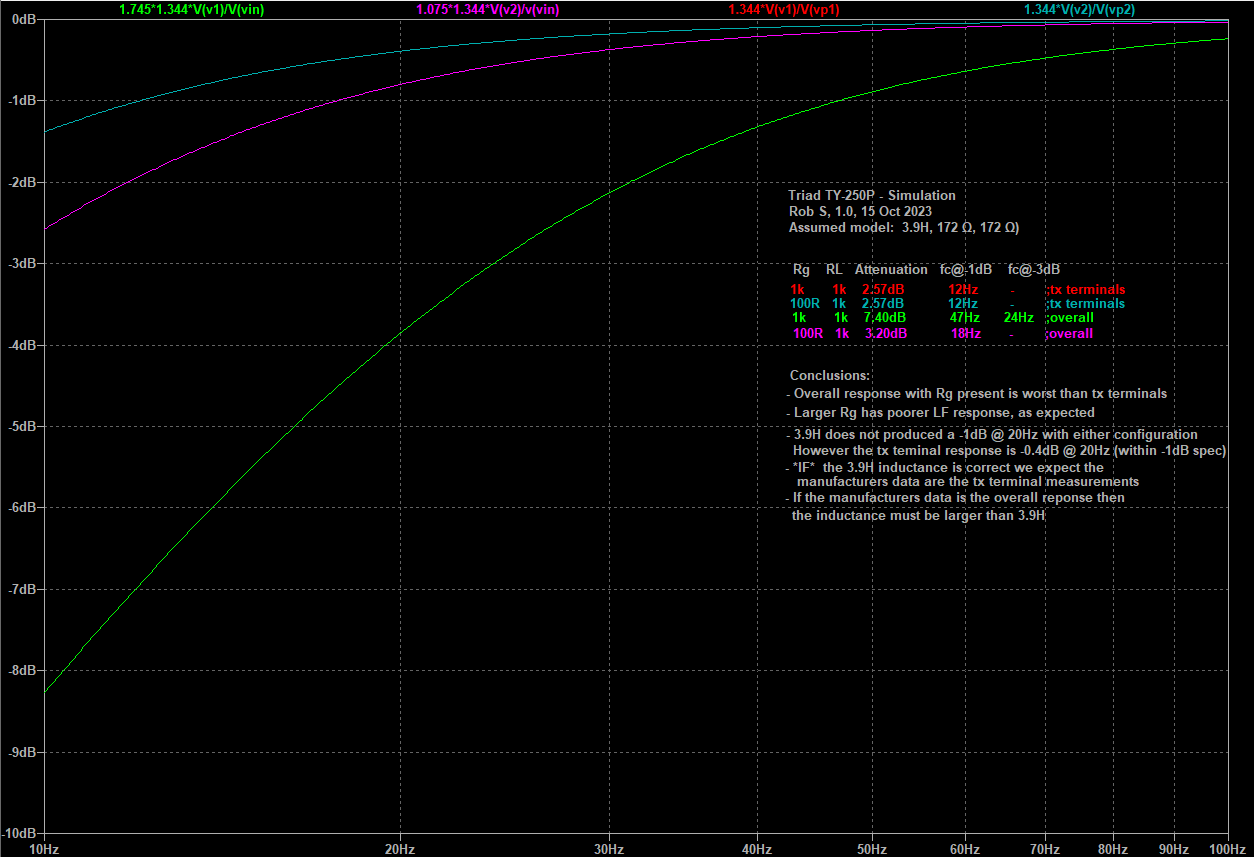Click the -9dB vertical axis label
The width and height of the screenshot is (1254, 857).
pos(22,753)
